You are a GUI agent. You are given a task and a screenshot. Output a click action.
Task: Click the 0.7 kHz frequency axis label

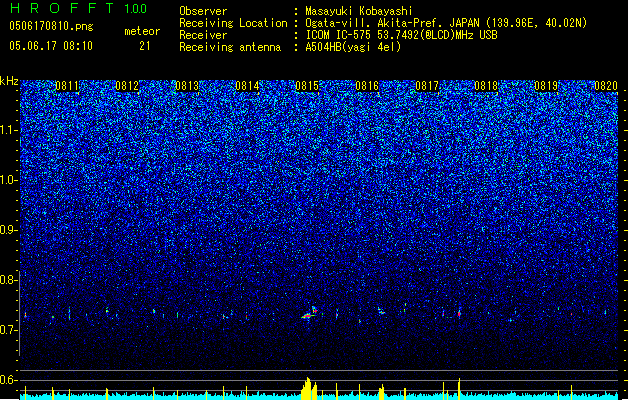(x=8, y=330)
